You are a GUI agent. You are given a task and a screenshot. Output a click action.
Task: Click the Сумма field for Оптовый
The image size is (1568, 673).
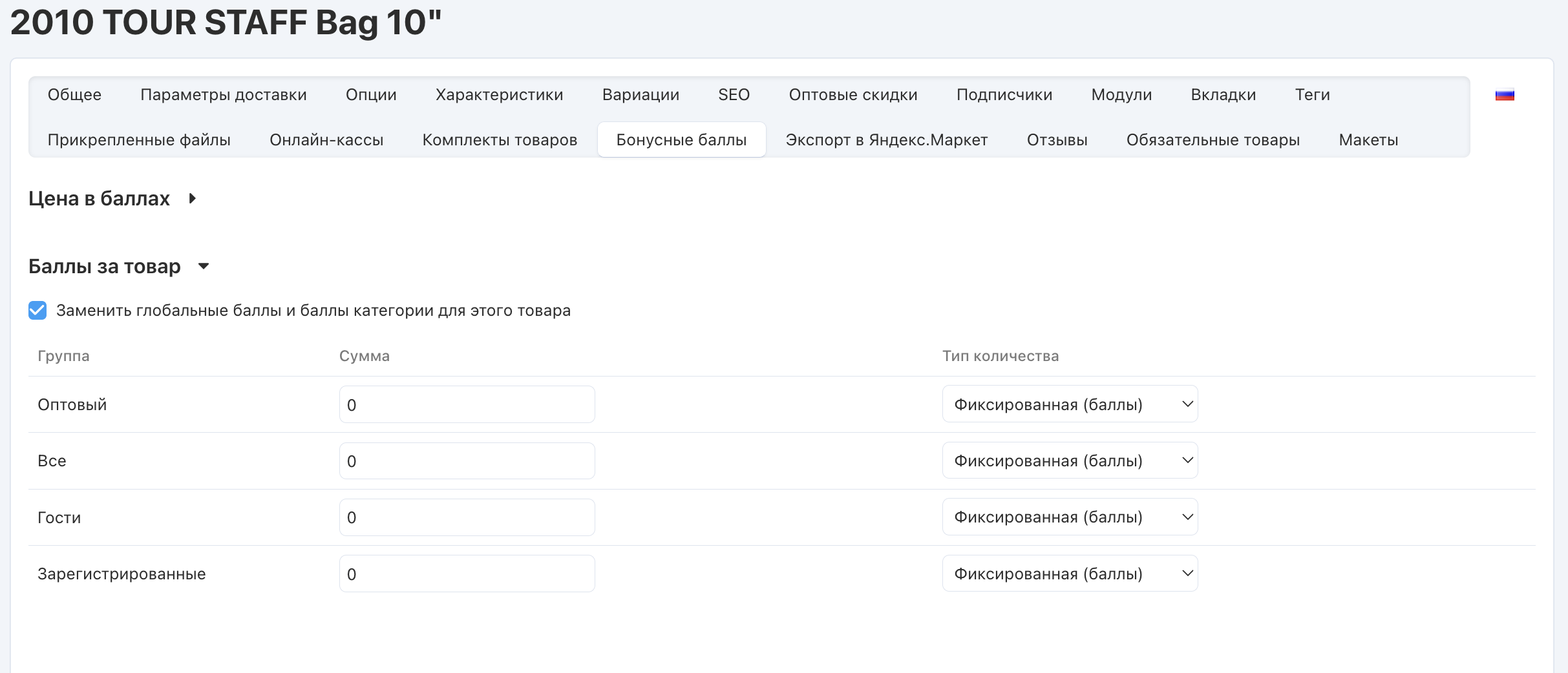tap(467, 405)
